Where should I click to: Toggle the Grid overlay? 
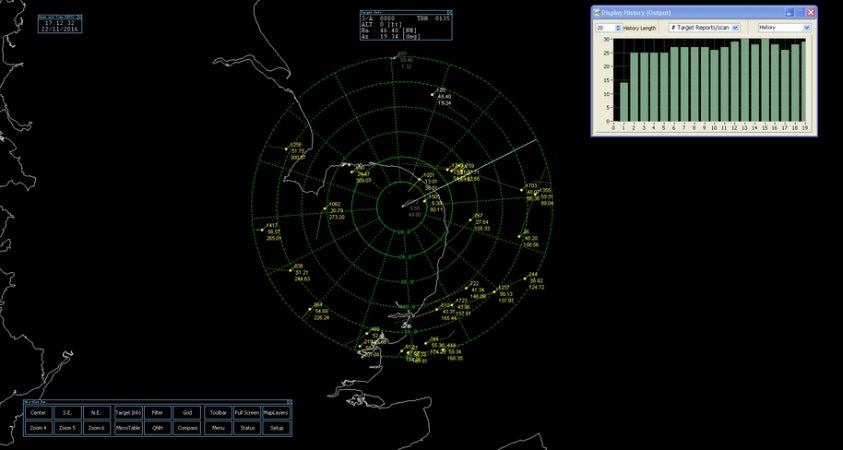pos(187,412)
